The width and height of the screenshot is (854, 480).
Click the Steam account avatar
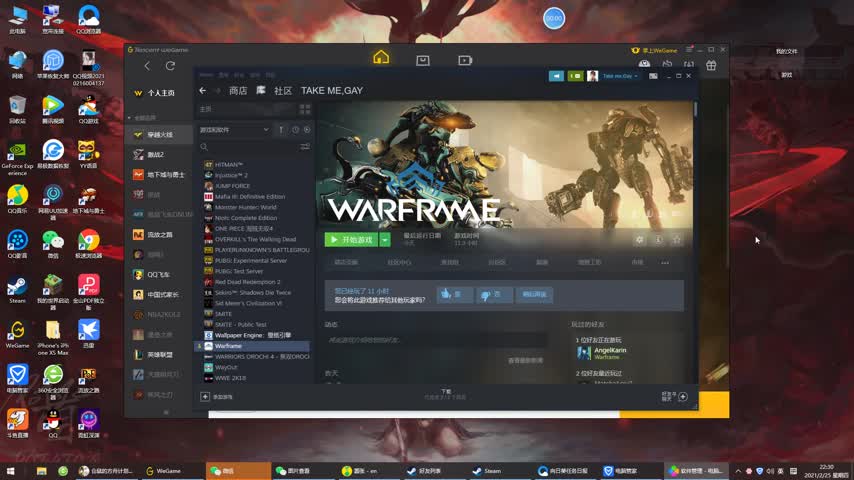593,76
